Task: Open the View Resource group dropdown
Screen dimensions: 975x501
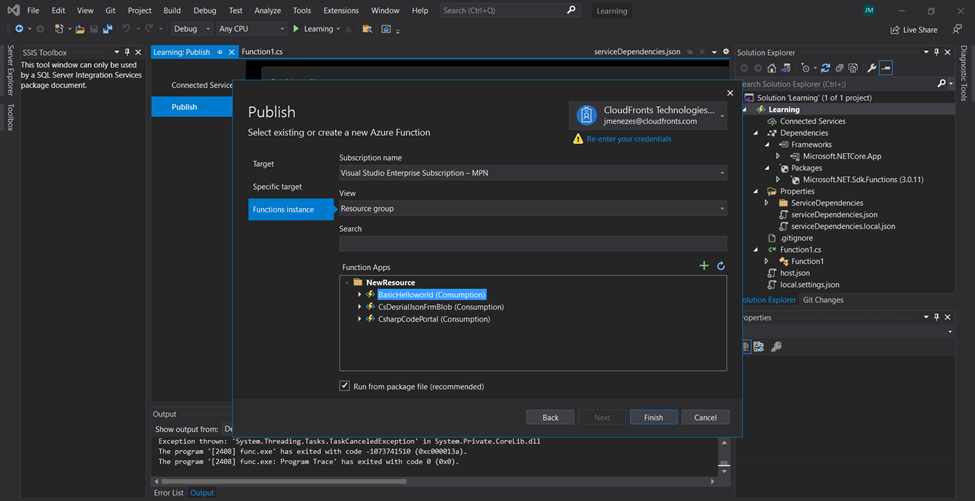Action: tap(533, 208)
